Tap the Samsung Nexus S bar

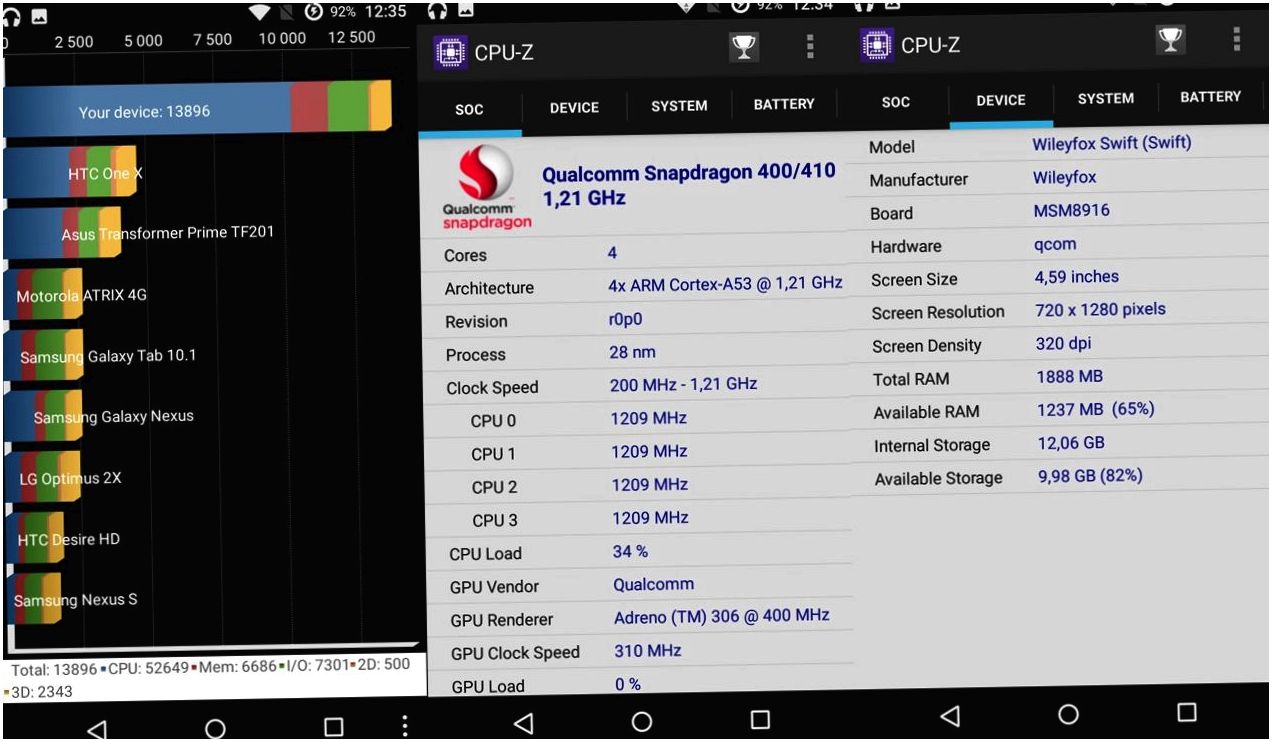(x=32, y=599)
